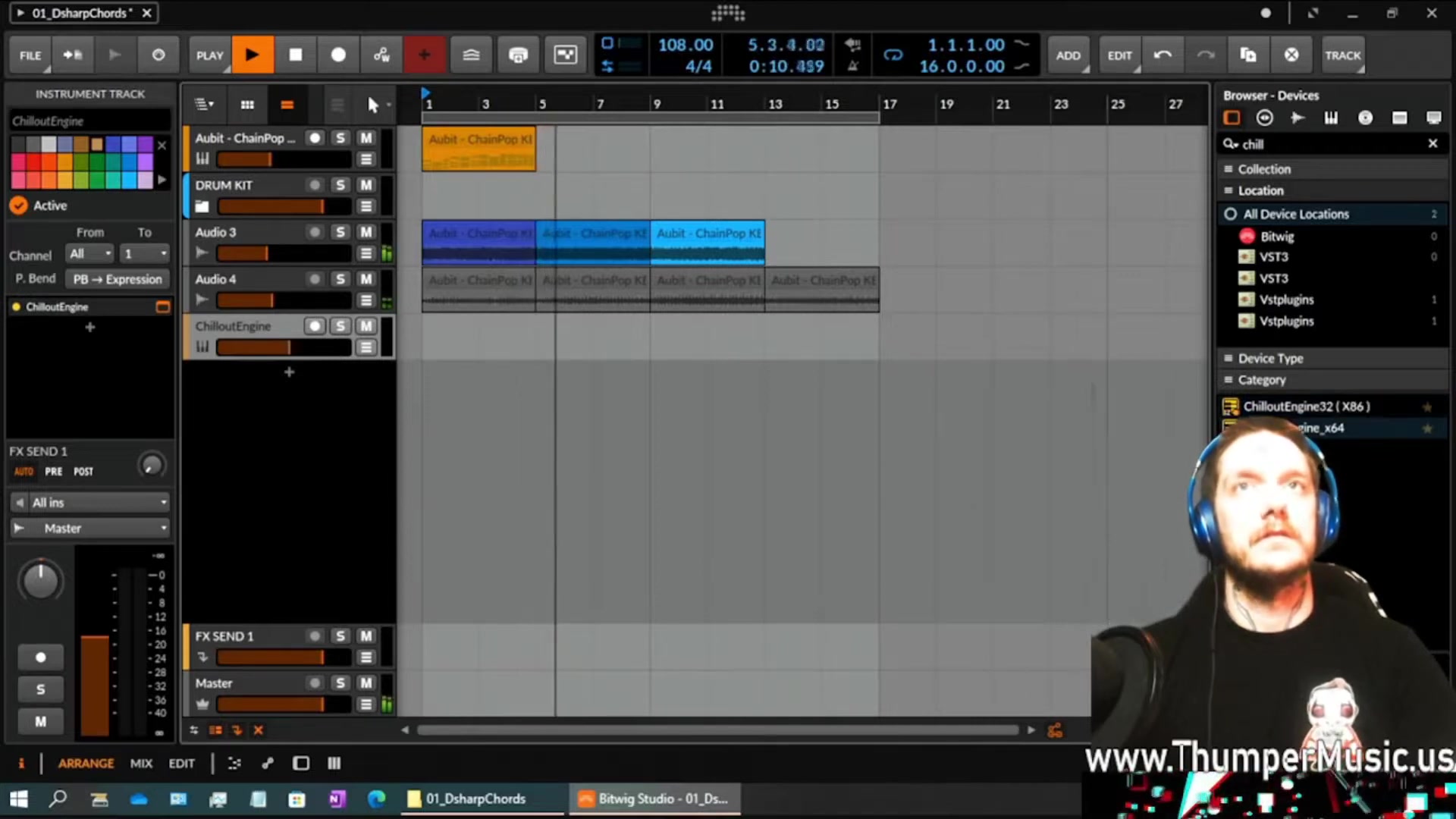
Task: Open the track header view options dropdown
Action: [204, 105]
